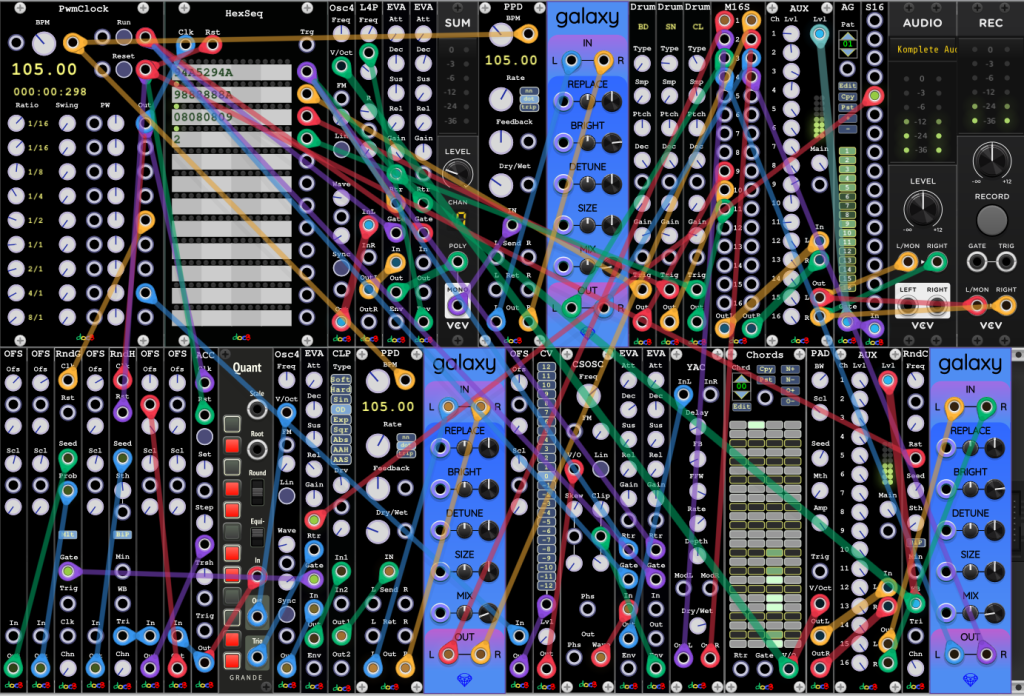Flip the Quant Equi- switch
1024x696 pixels.
(x=257, y=537)
